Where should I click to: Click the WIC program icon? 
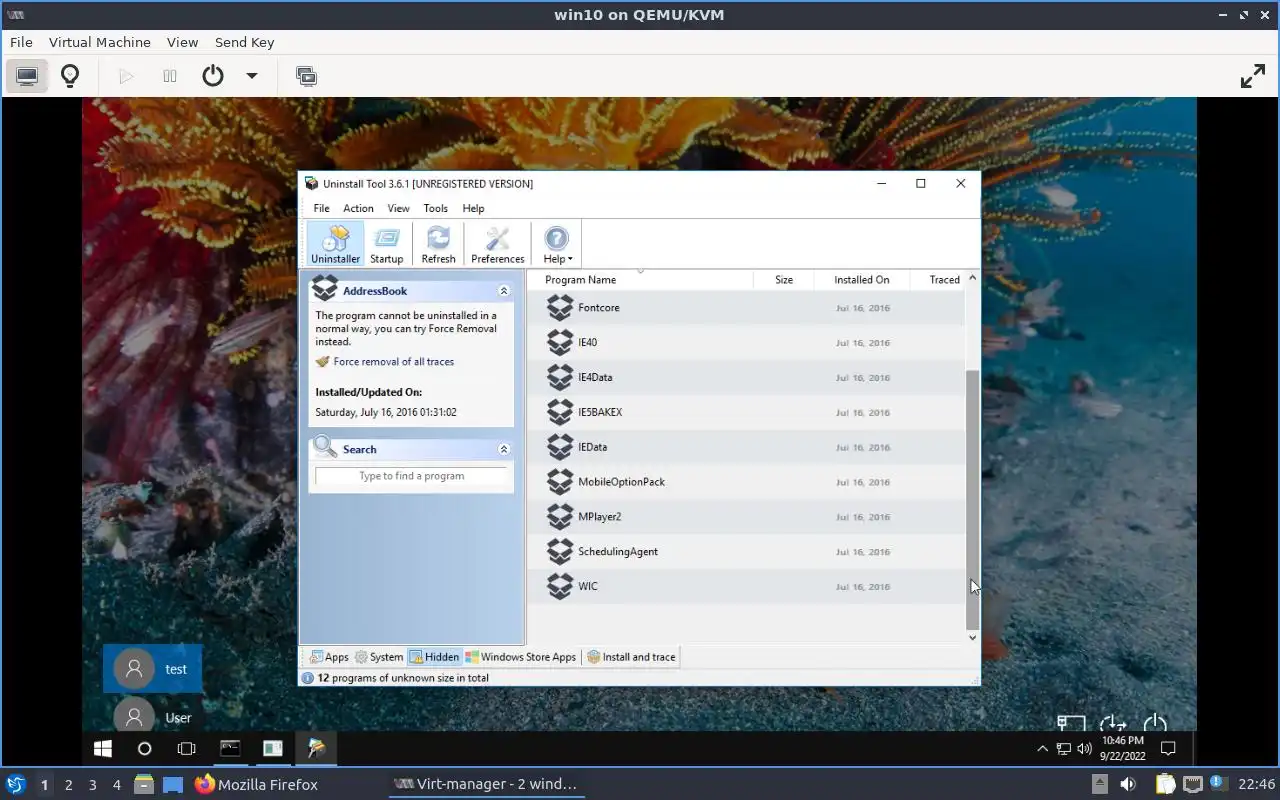(x=560, y=587)
